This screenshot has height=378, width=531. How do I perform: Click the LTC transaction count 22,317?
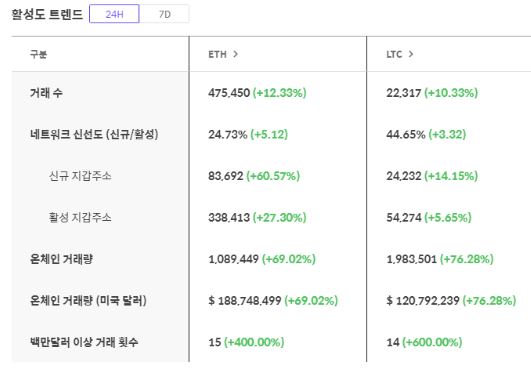(x=404, y=92)
